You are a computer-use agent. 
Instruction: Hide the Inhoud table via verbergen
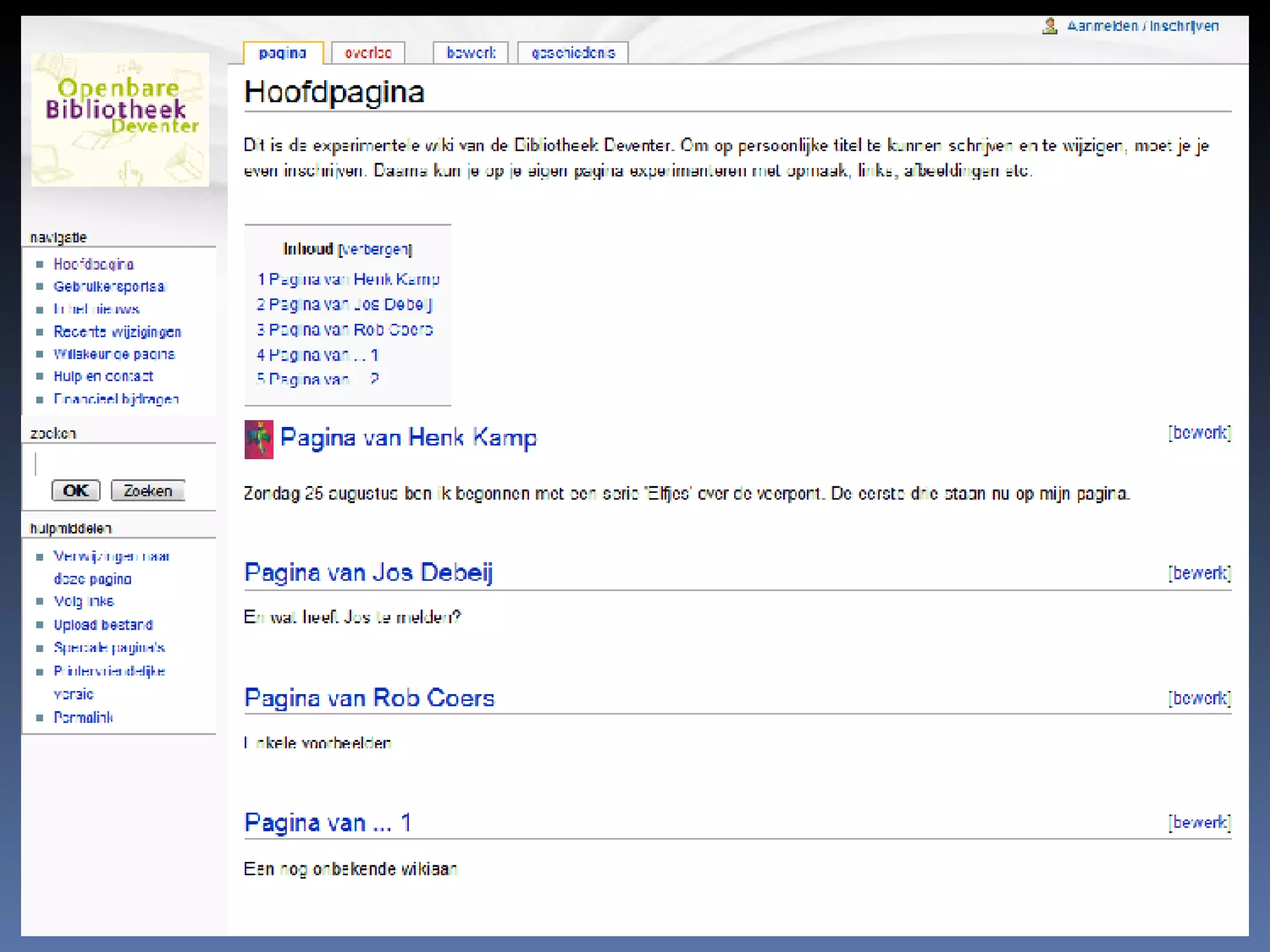[x=375, y=249]
